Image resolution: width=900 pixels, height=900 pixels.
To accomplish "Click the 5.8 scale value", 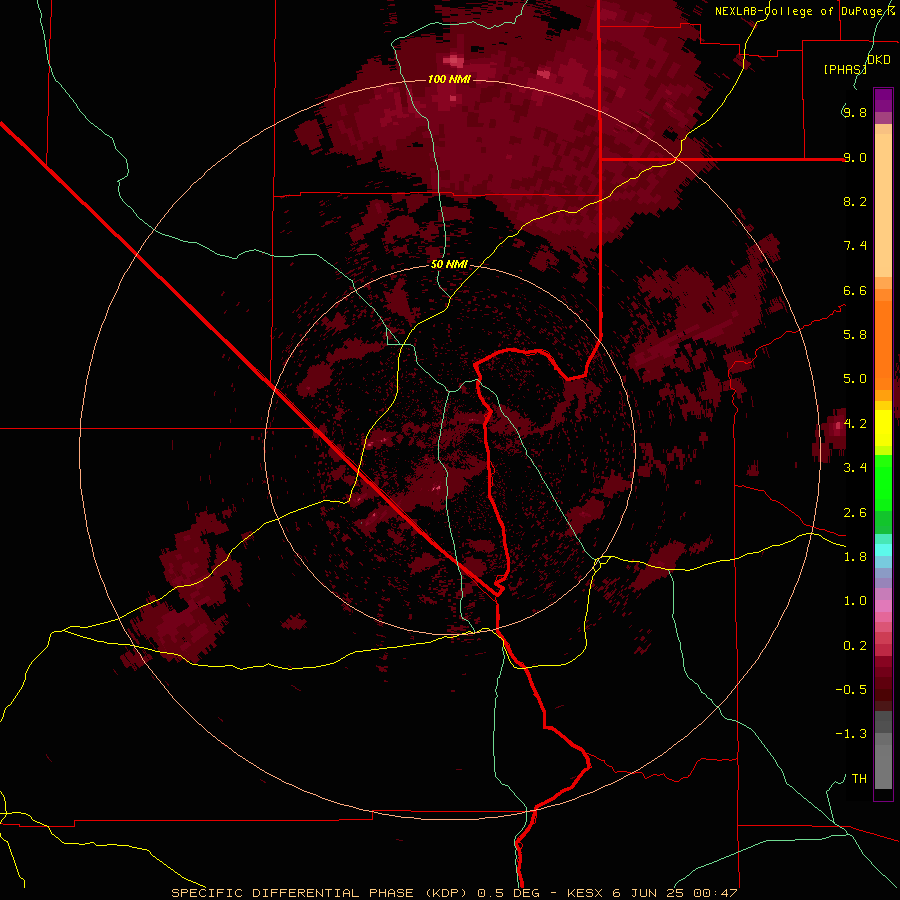I will tap(855, 335).
